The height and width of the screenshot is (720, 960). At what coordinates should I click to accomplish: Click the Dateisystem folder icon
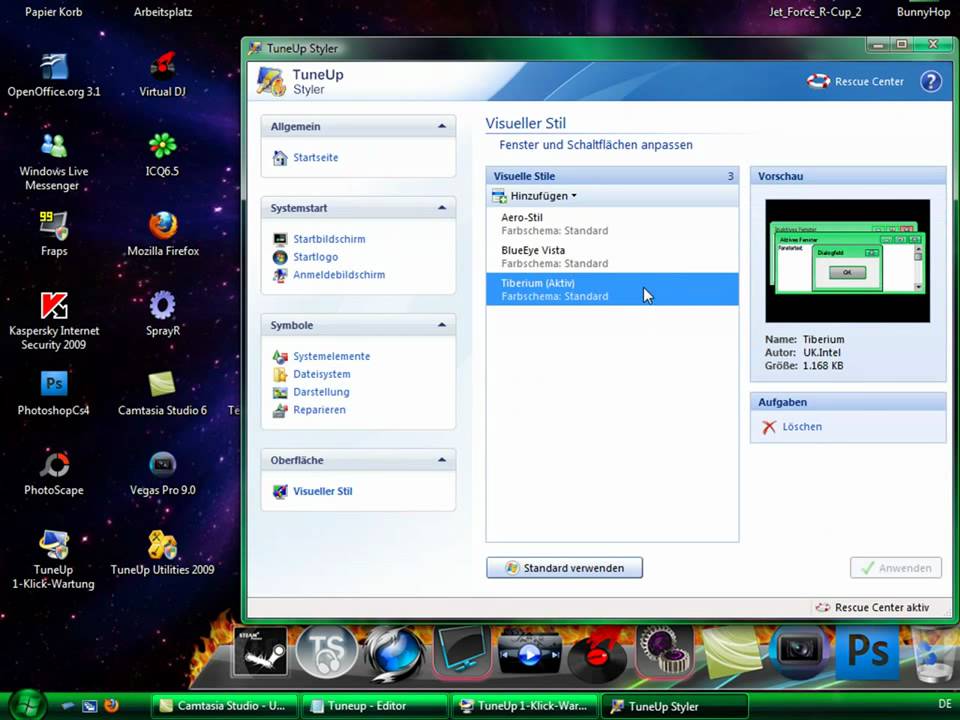280,374
